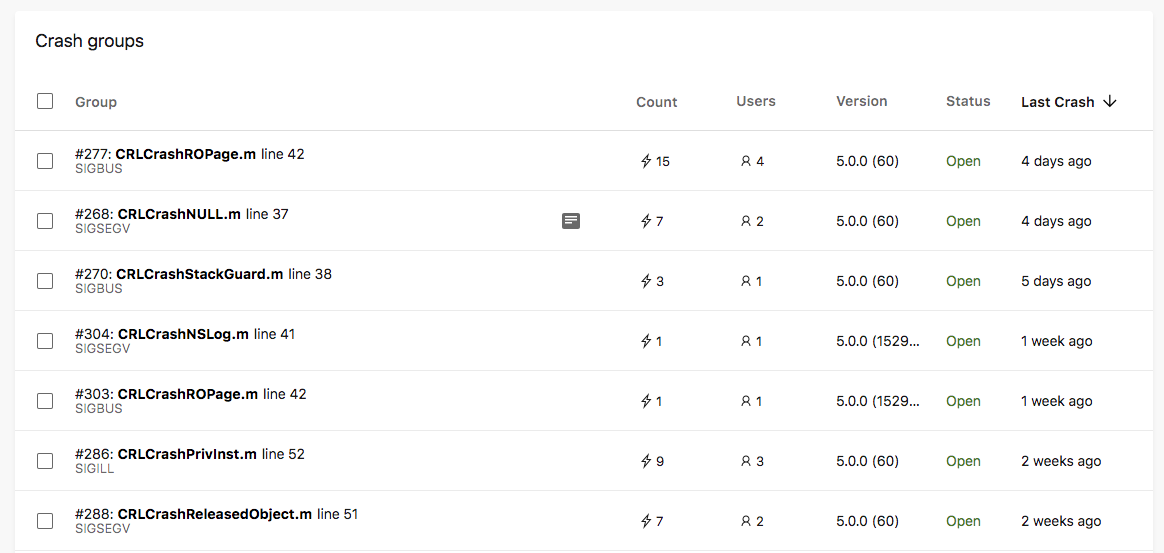
Task: Check the box for crash group #277
Action: coord(45,161)
